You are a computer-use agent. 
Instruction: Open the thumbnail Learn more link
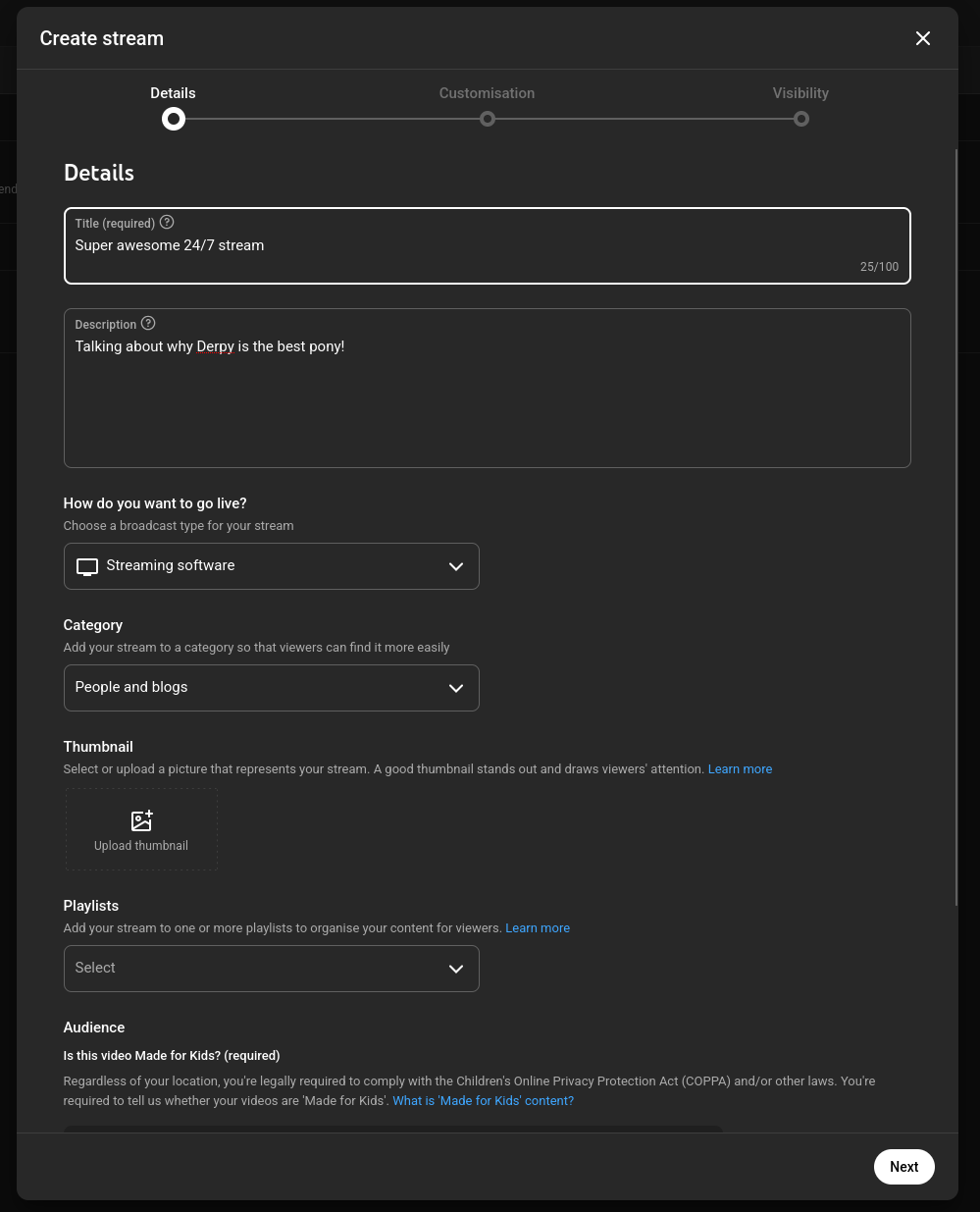740,768
